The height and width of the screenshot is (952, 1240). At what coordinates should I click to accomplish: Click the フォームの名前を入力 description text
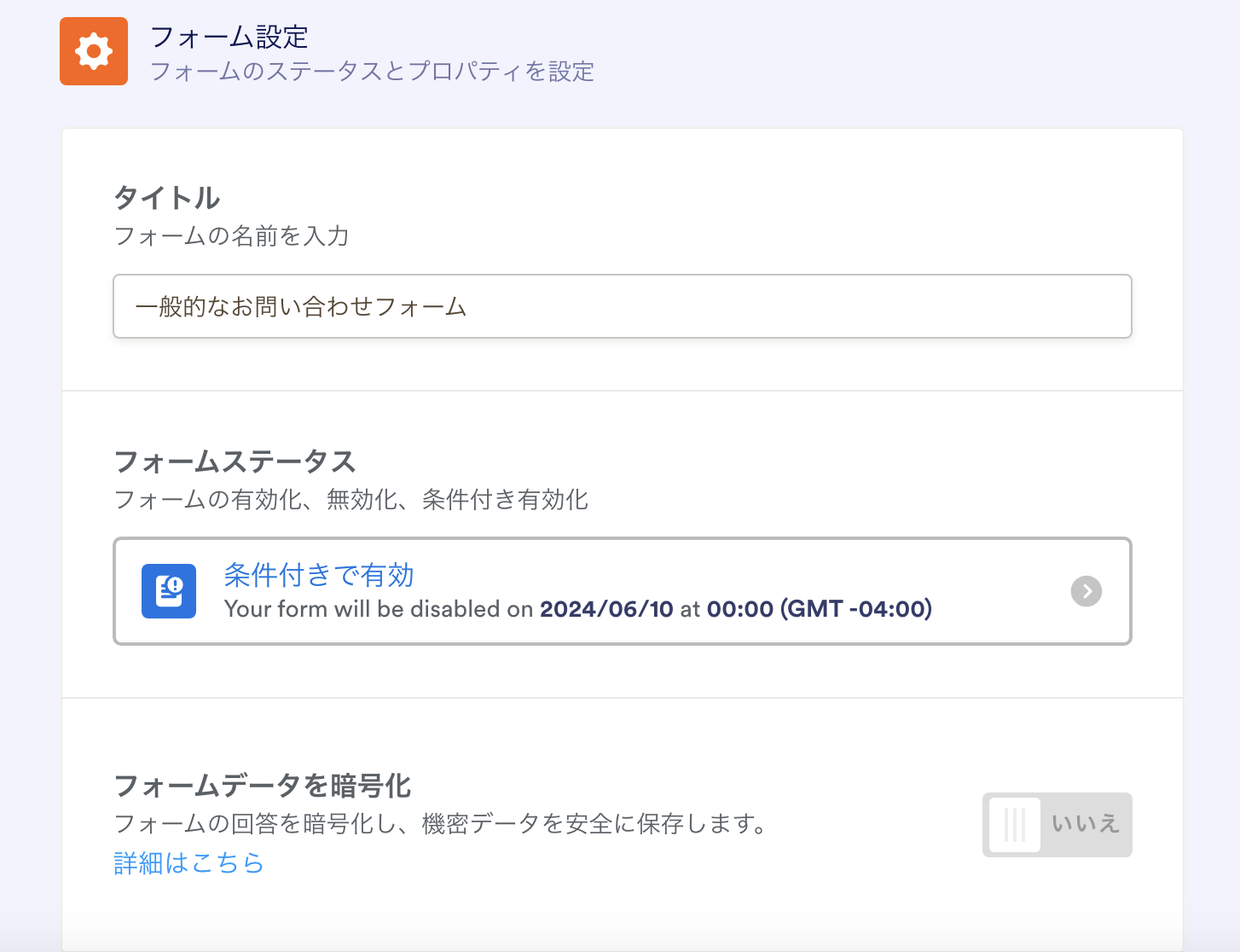point(232,236)
